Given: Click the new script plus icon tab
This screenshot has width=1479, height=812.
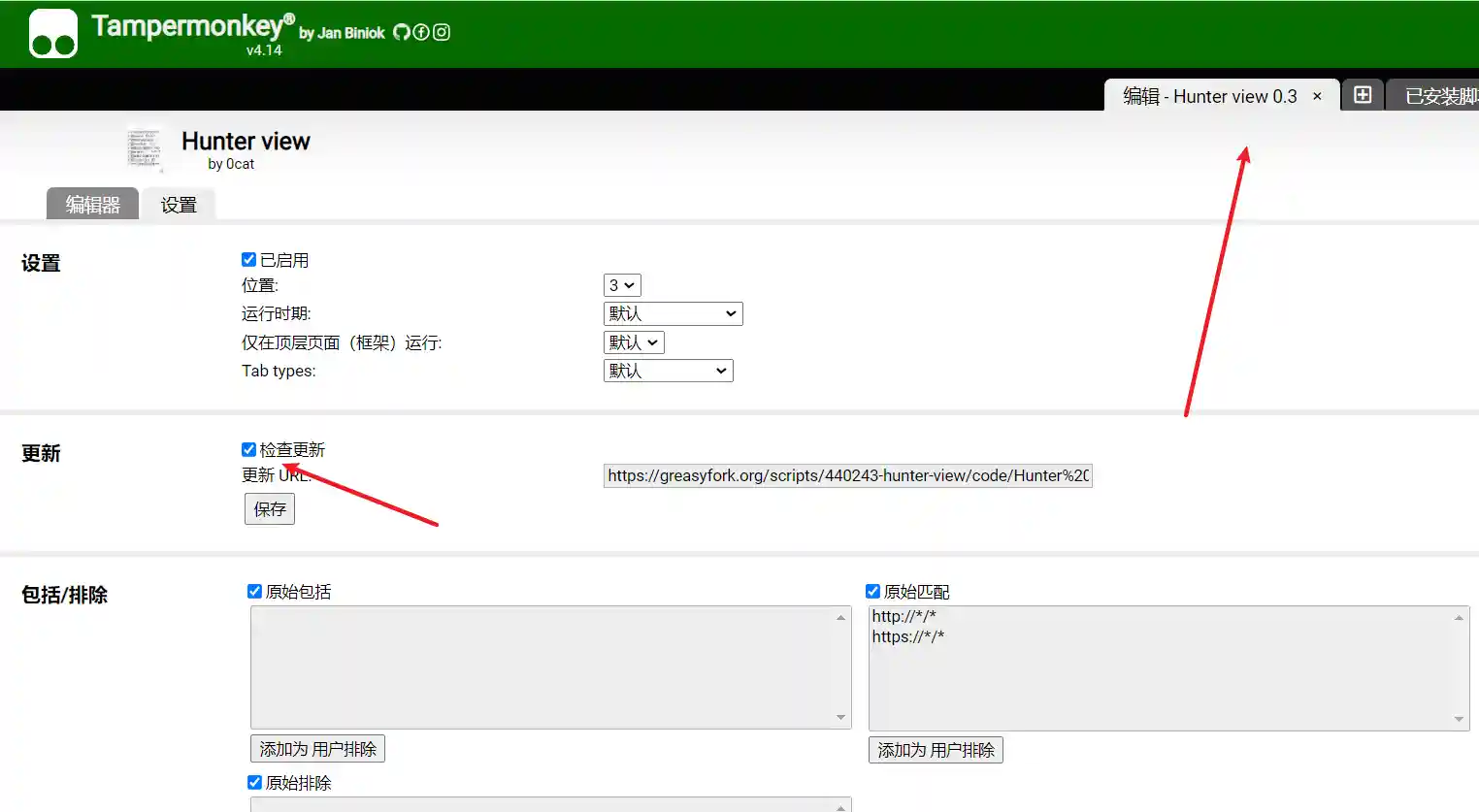Looking at the screenshot, I should [x=1363, y=95].
